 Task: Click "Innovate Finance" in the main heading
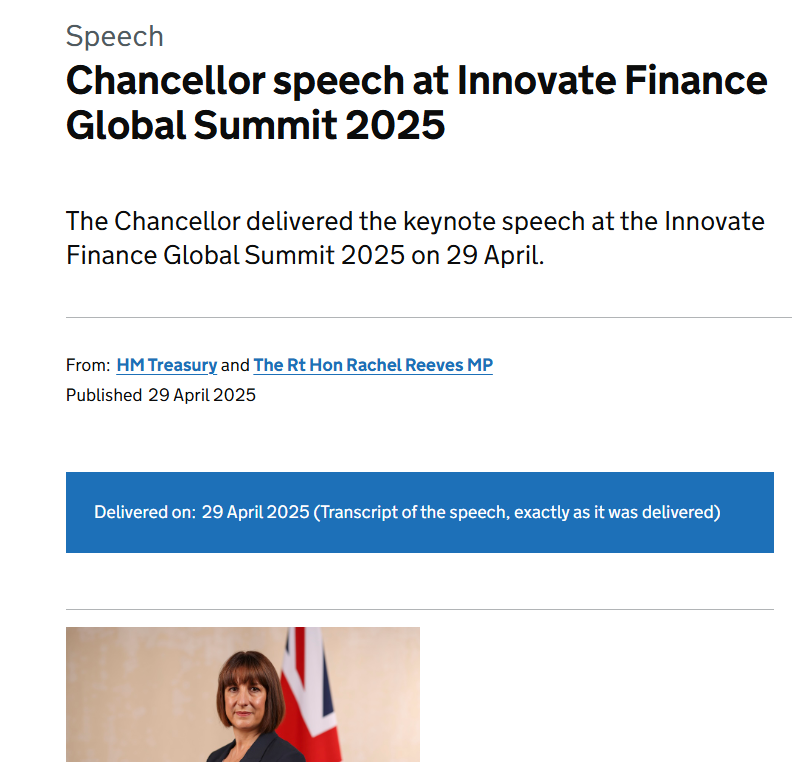(612, 81)
